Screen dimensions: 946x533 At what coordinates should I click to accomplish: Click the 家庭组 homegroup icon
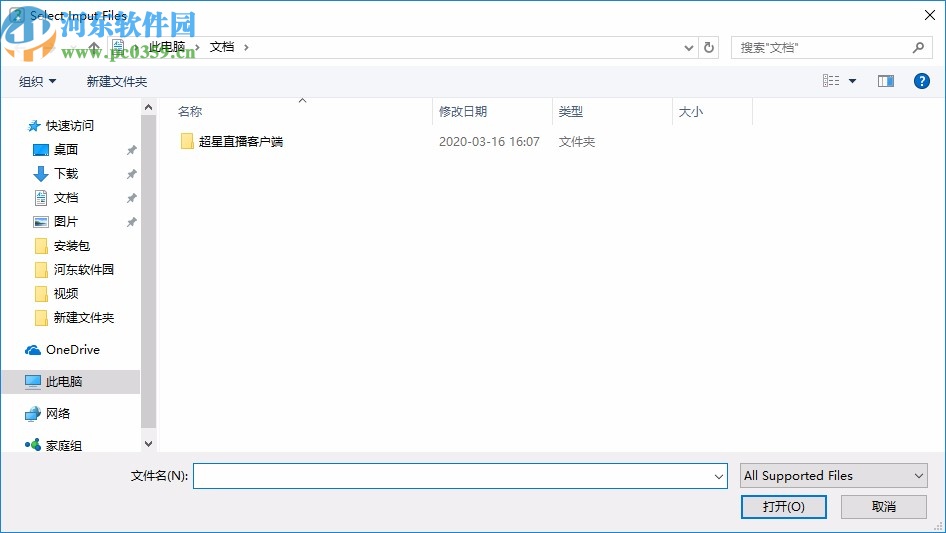click(x=33, y=445)
